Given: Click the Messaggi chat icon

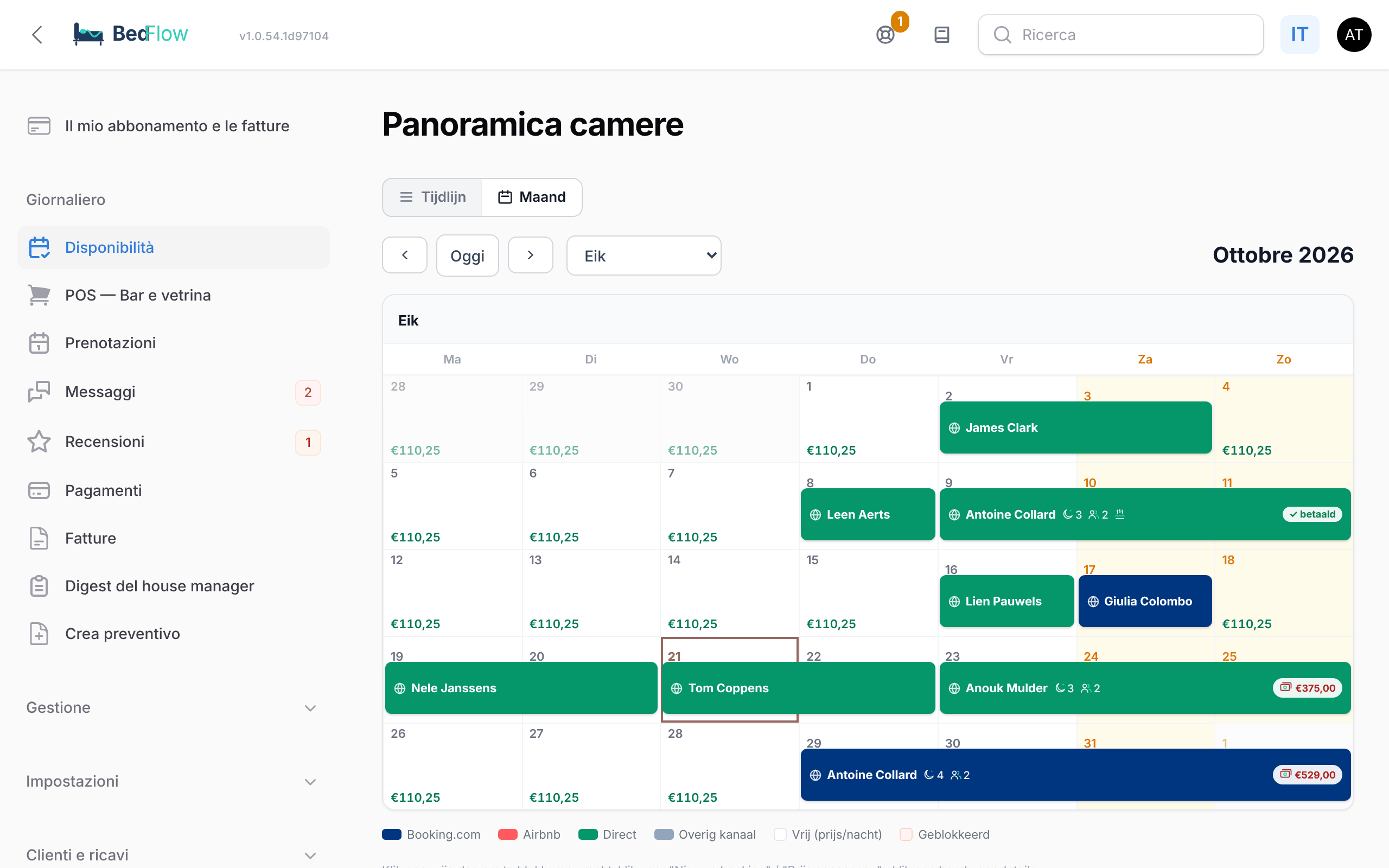Looking at the screenshot, I should [39, 392].
